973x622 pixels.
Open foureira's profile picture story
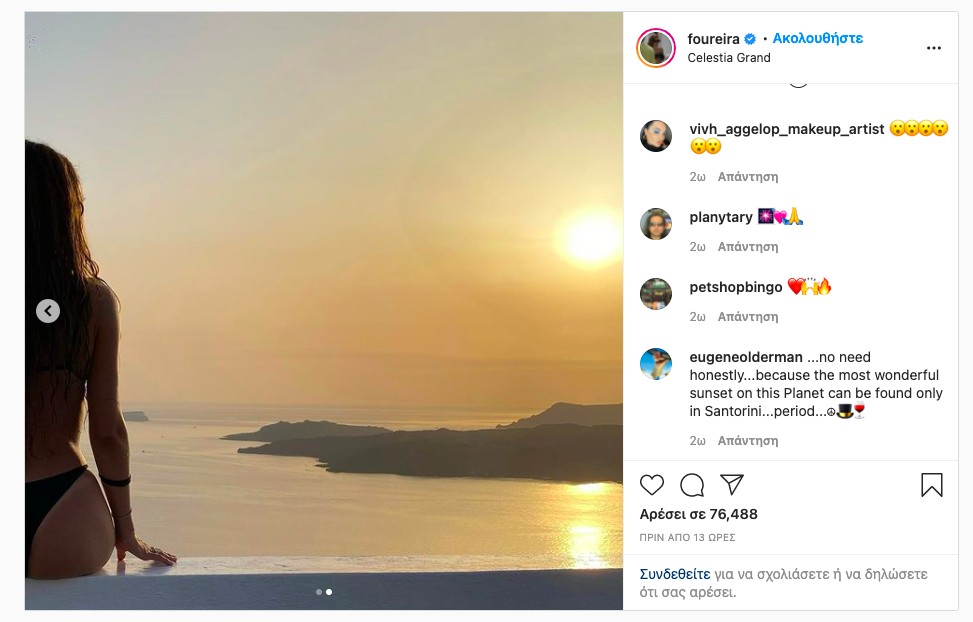click(657, 47)
